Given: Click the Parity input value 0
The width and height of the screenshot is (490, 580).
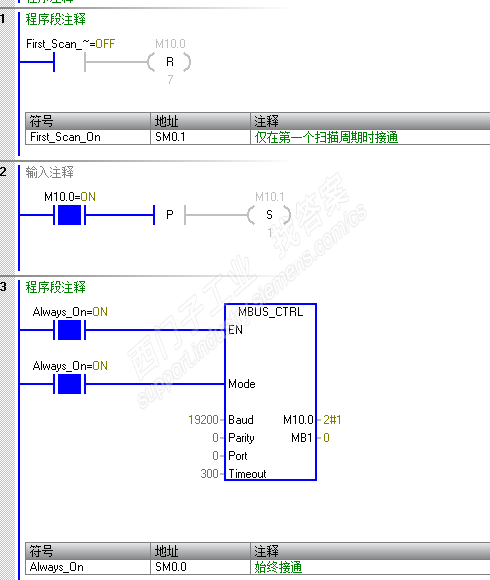Looking at the screenshot, I should tap(215, 438).
